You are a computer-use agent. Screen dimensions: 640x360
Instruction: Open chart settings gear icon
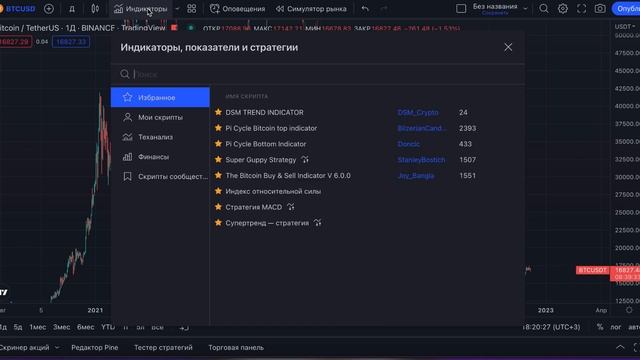click(562, 9)
